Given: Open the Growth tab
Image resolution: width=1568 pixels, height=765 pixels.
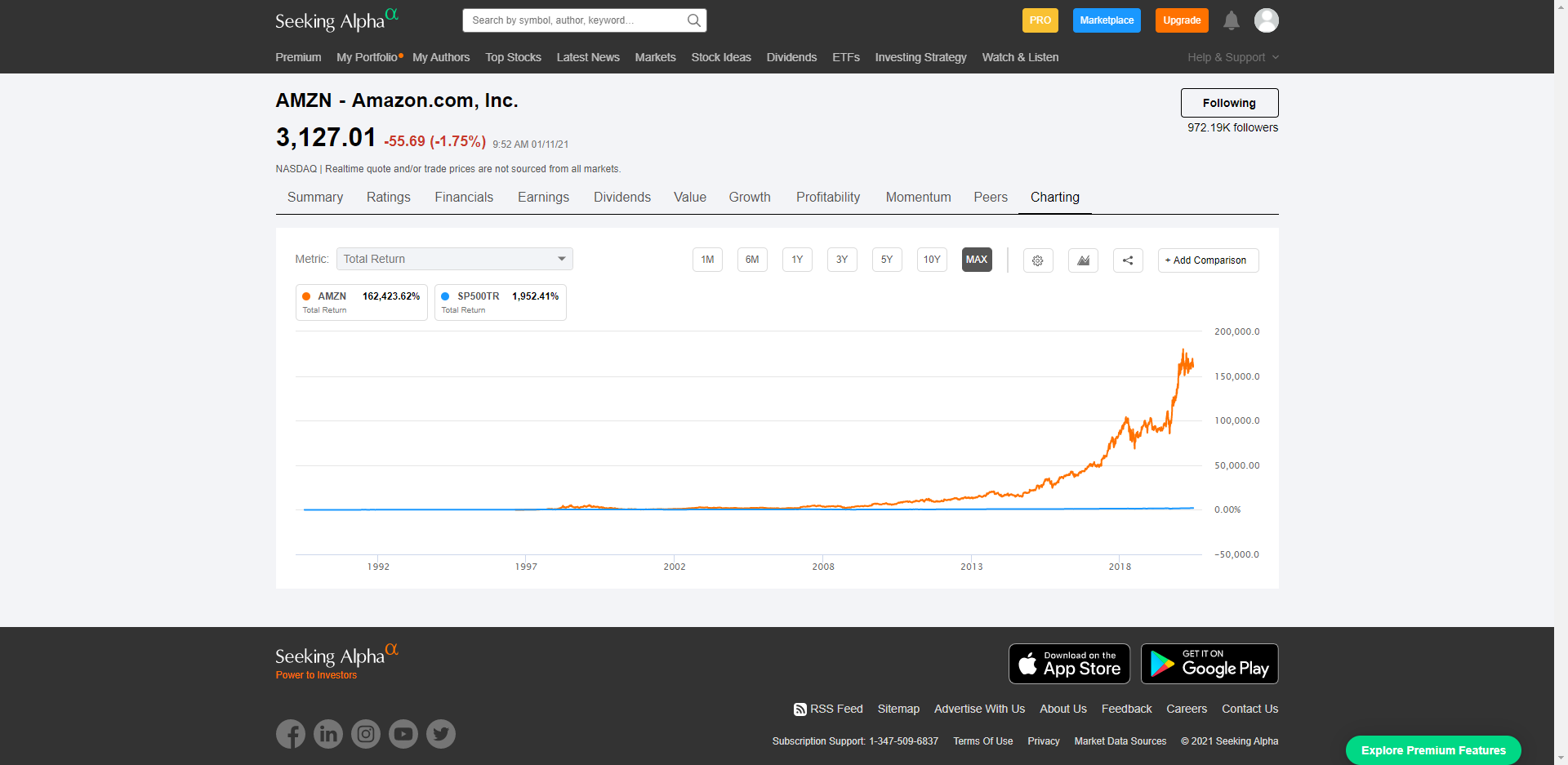Looking at the screenshot, I should pos(750,198).
